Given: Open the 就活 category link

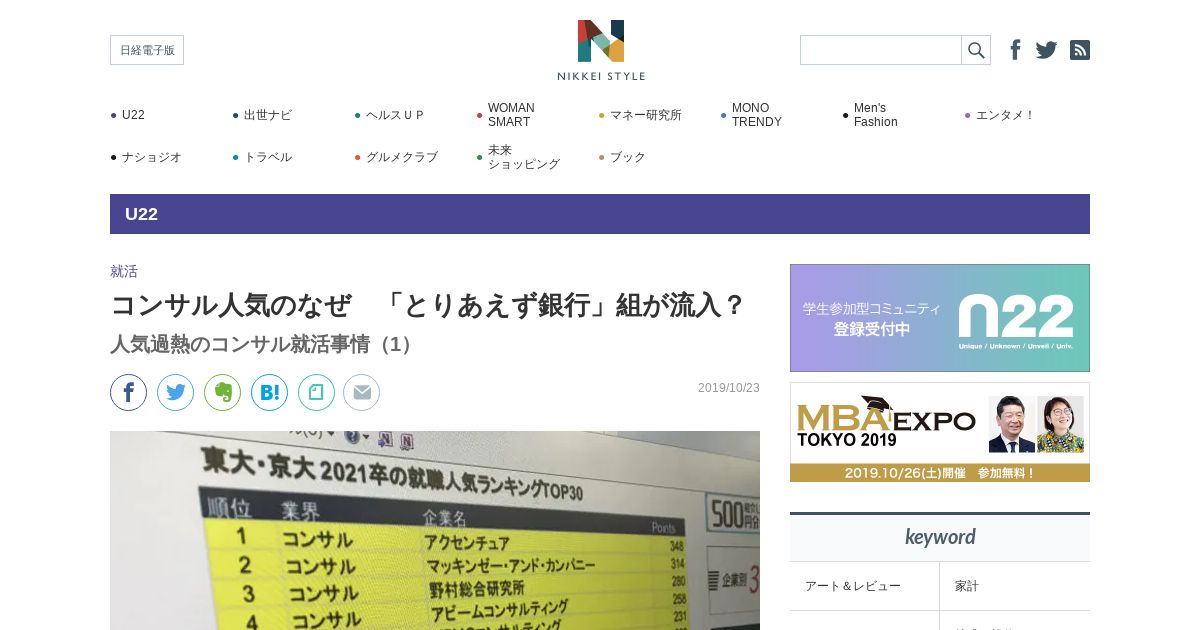Looking at the screenshot, I should [124, 271].
